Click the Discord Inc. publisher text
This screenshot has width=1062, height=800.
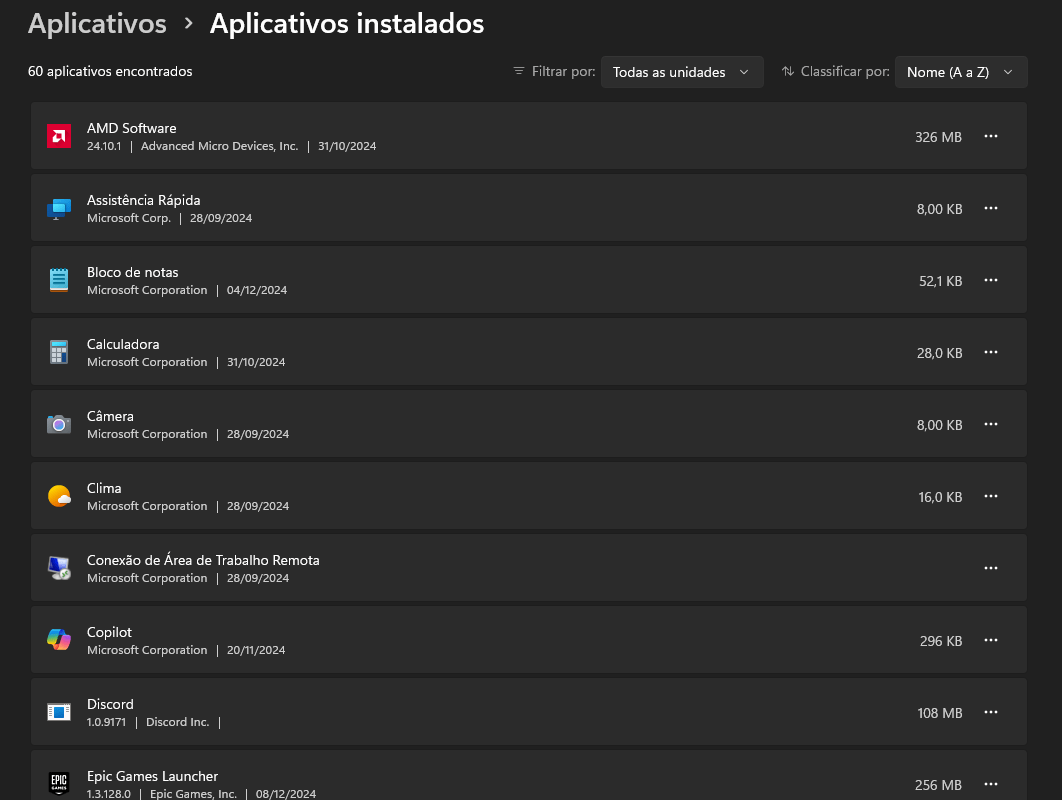point(177,722)
